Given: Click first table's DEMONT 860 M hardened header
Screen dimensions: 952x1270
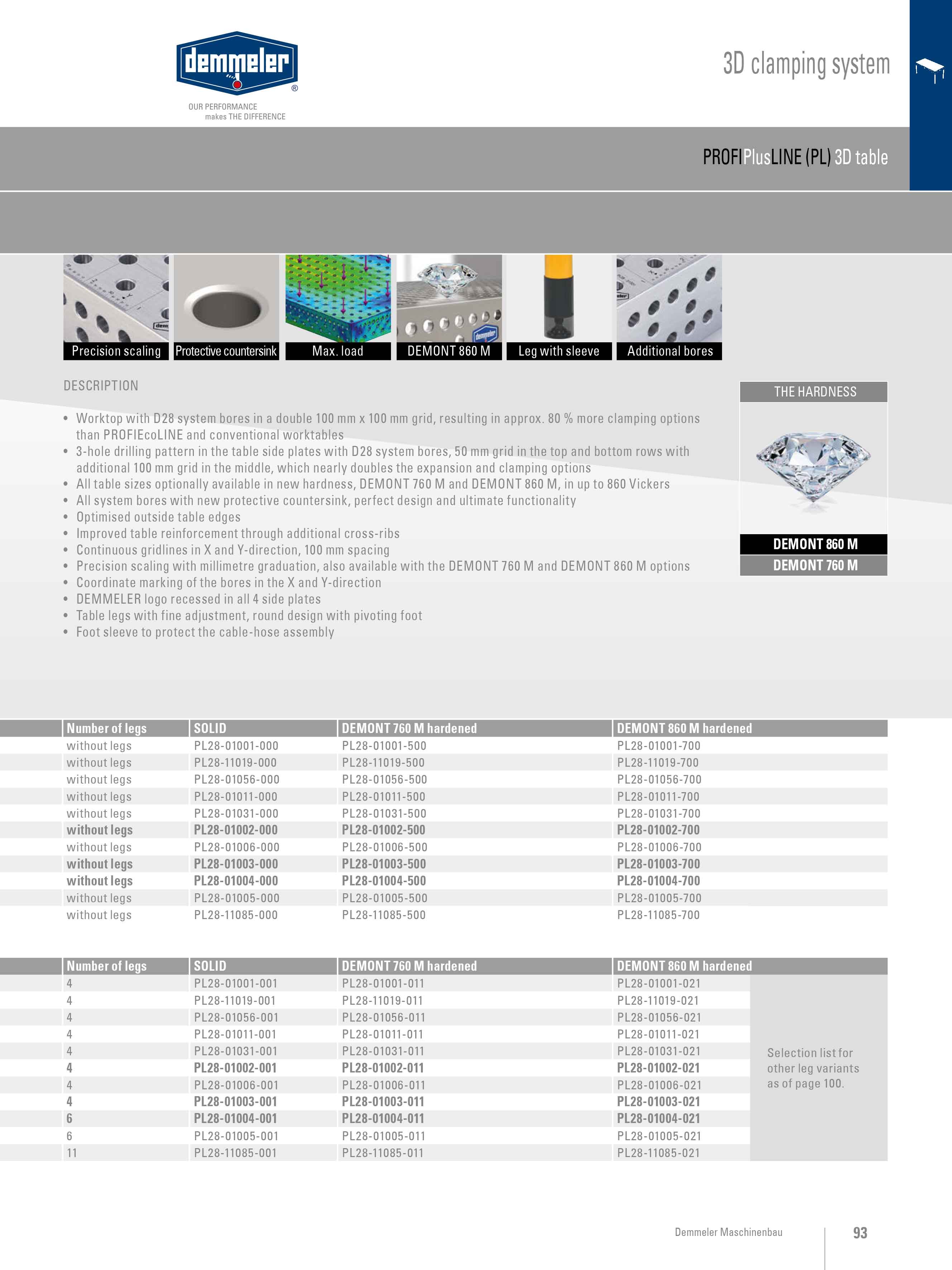Looking at the screenshot, I should click(750, 728).
